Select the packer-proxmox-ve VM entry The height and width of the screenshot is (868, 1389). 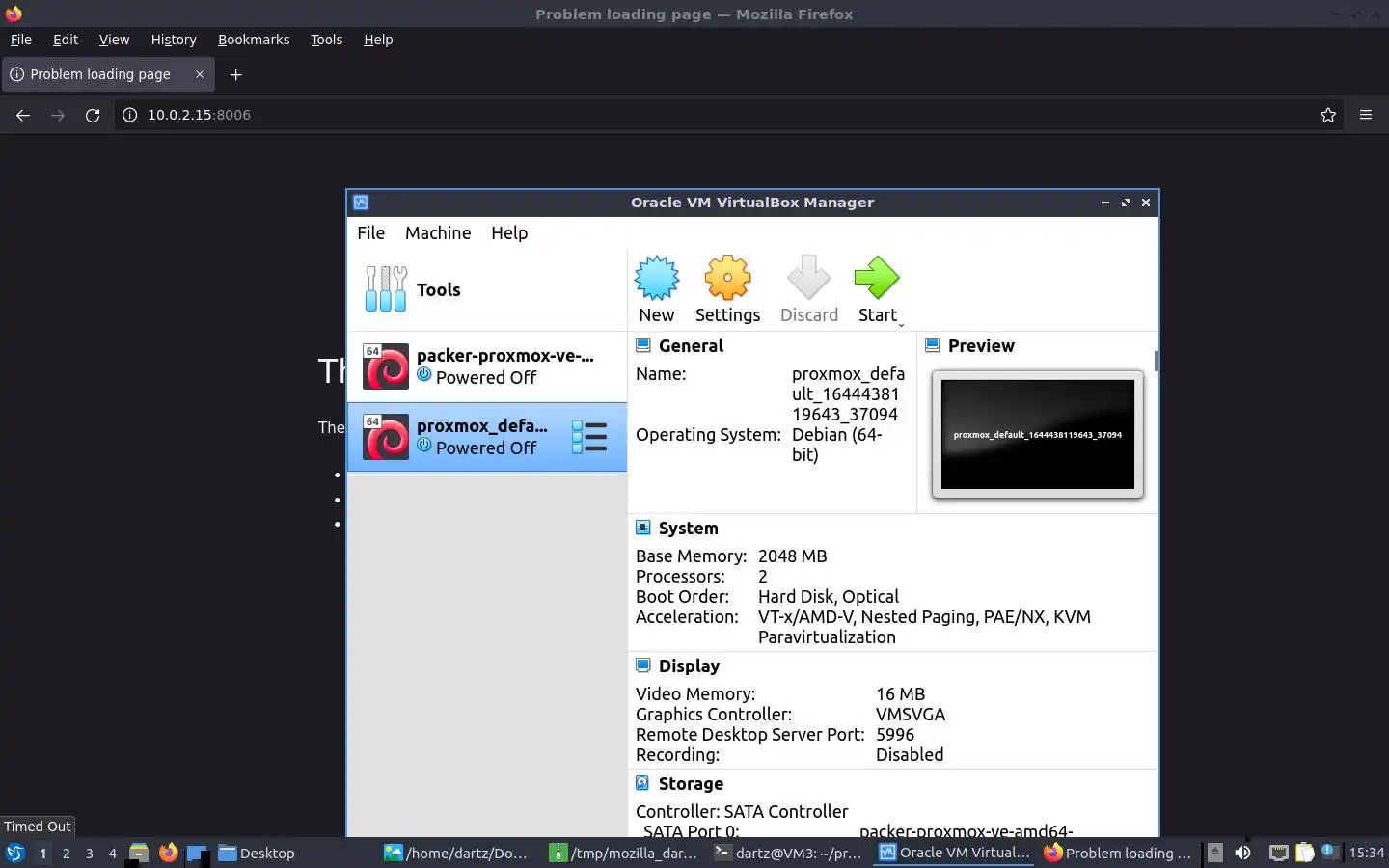487,366
